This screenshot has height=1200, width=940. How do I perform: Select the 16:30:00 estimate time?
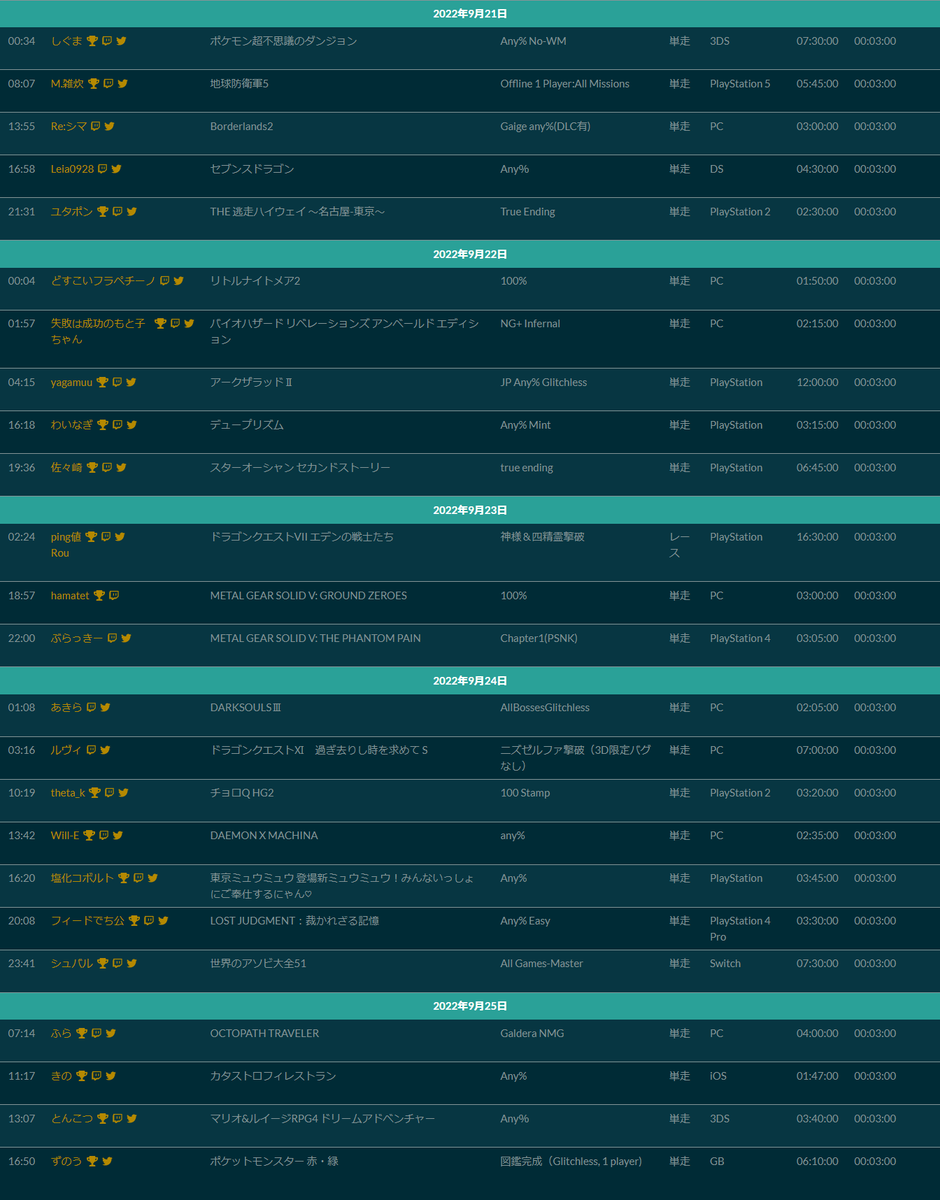tap(817, 537)
